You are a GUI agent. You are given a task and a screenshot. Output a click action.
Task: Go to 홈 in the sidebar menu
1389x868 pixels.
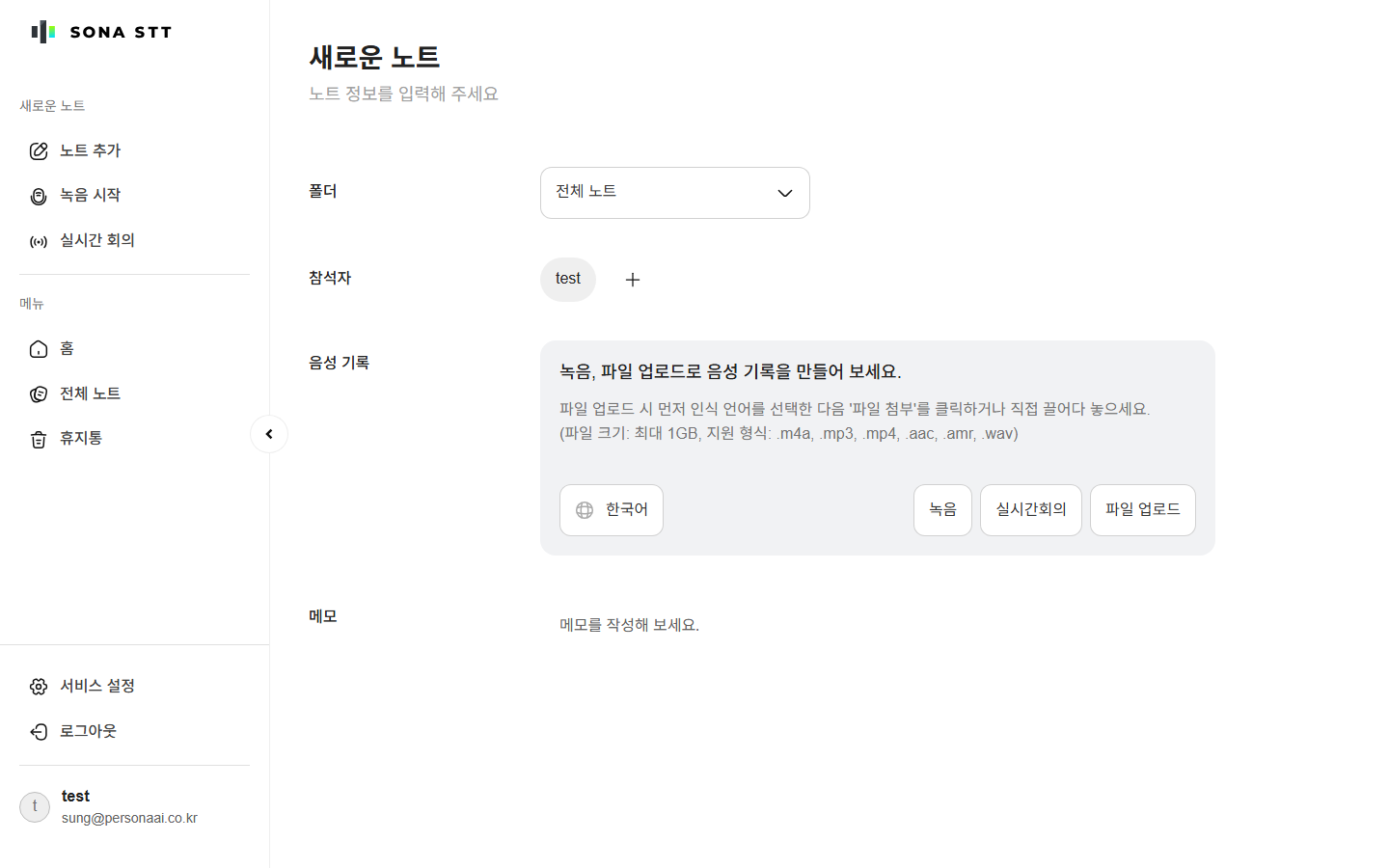pyautogui.click(x=134, y=349)
